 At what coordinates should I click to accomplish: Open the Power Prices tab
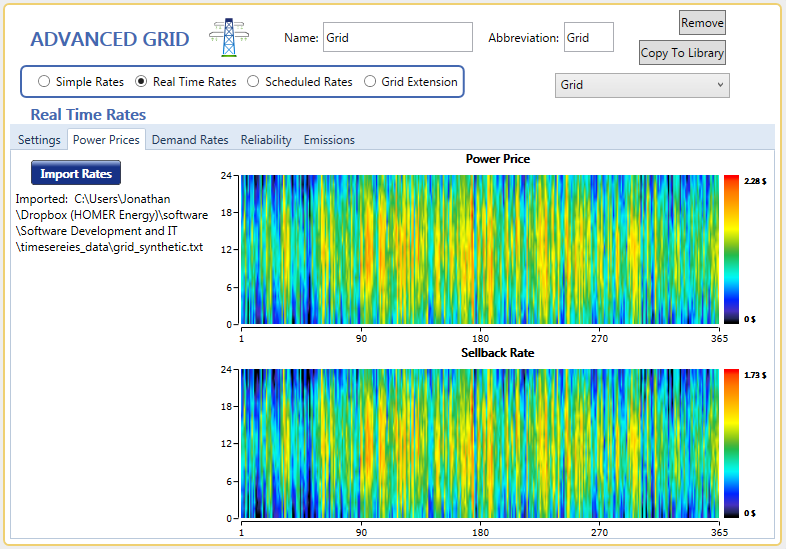tap(107, 140)
